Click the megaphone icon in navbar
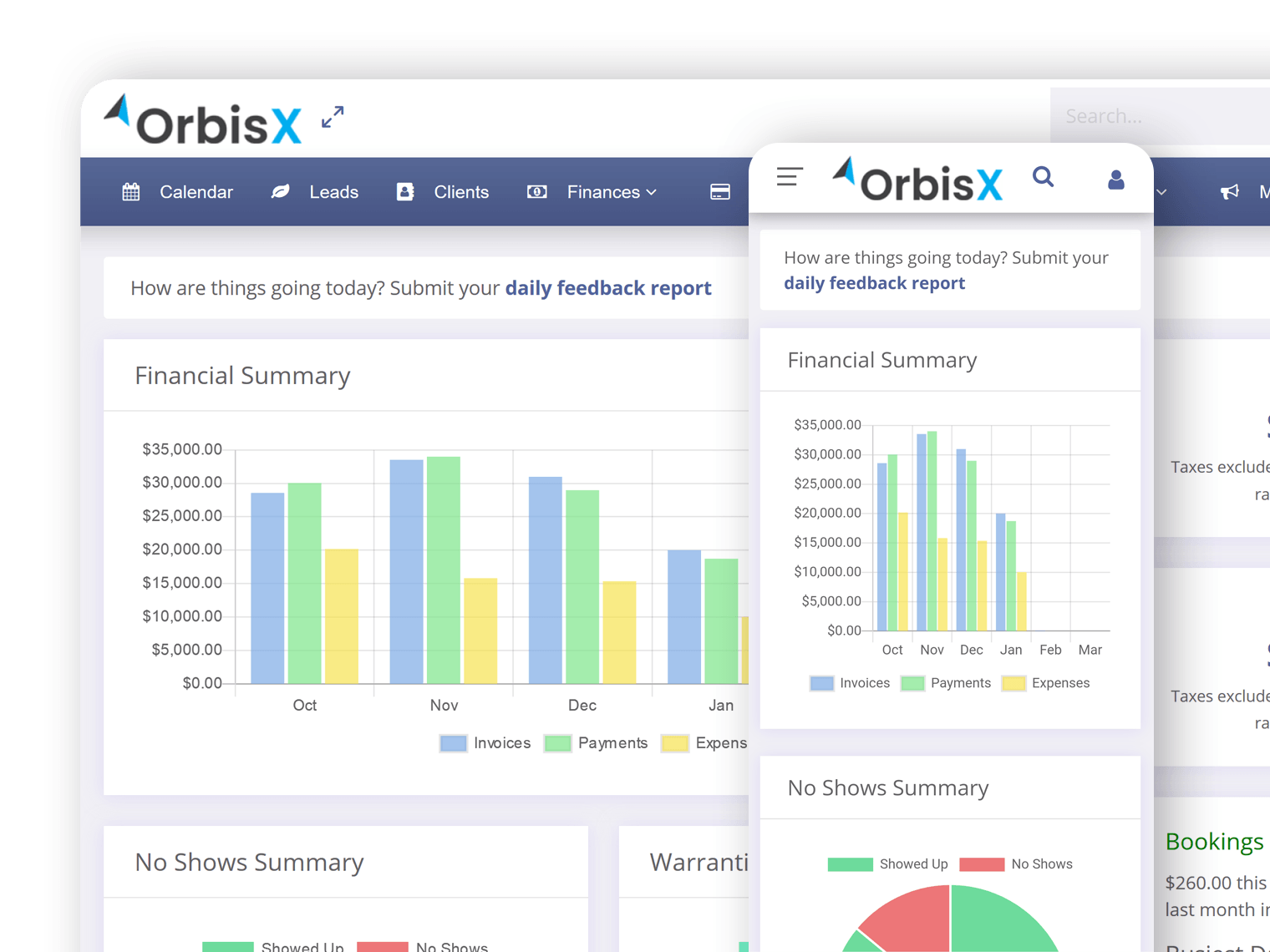The height and width of the screenshot is (952, 1270). [1229, 192]
